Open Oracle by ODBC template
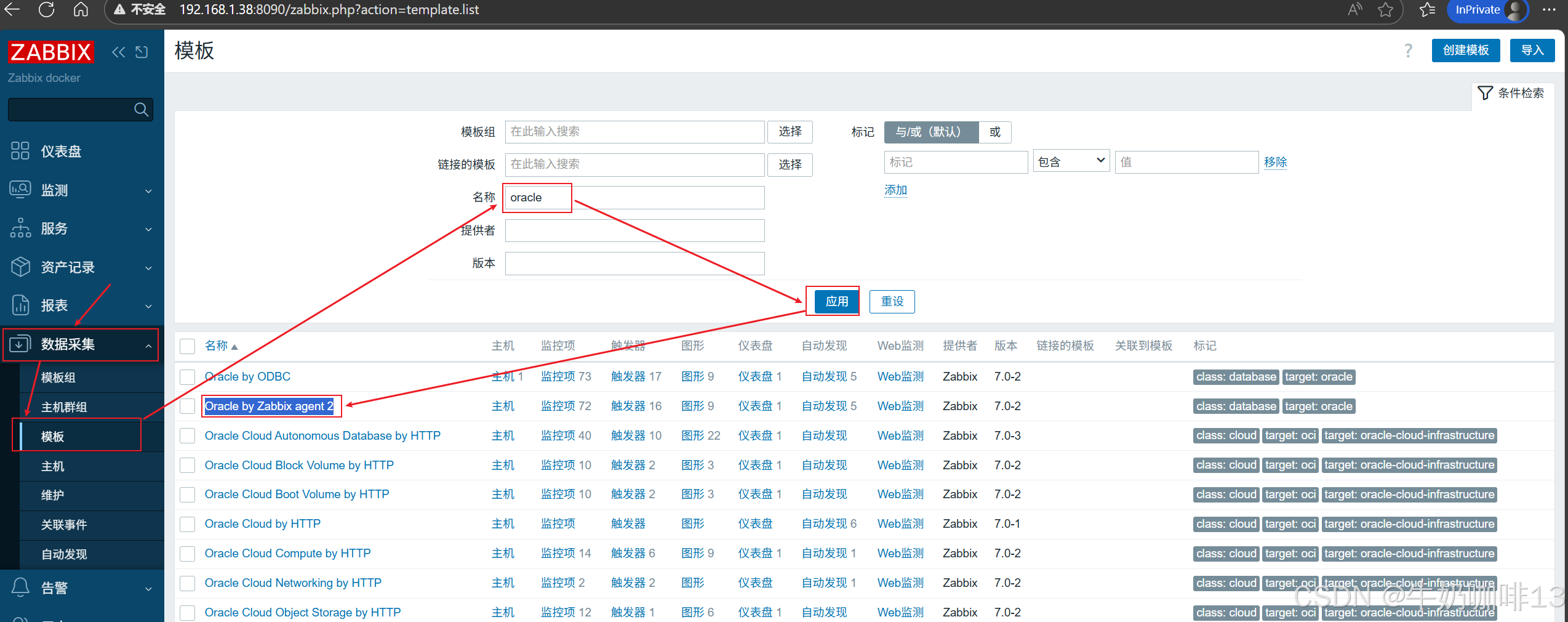 [247, 377]
